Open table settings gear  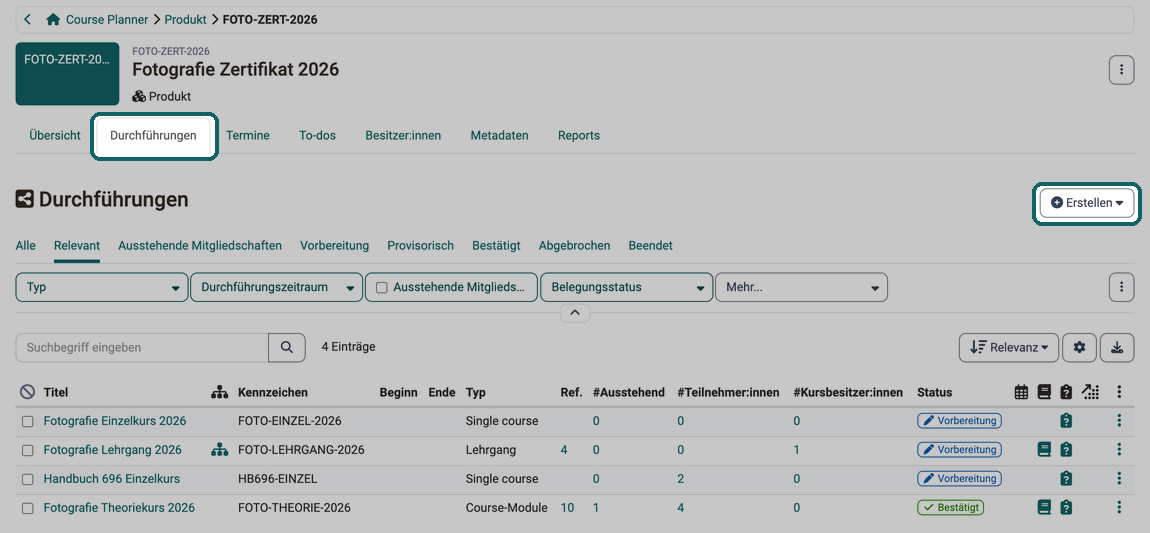[1079, 347]
